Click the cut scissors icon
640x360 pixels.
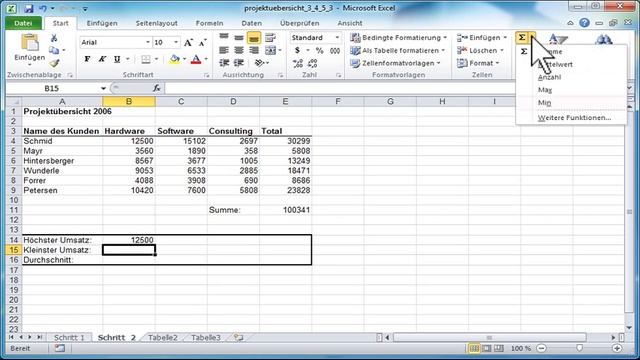tap(54, 38)
